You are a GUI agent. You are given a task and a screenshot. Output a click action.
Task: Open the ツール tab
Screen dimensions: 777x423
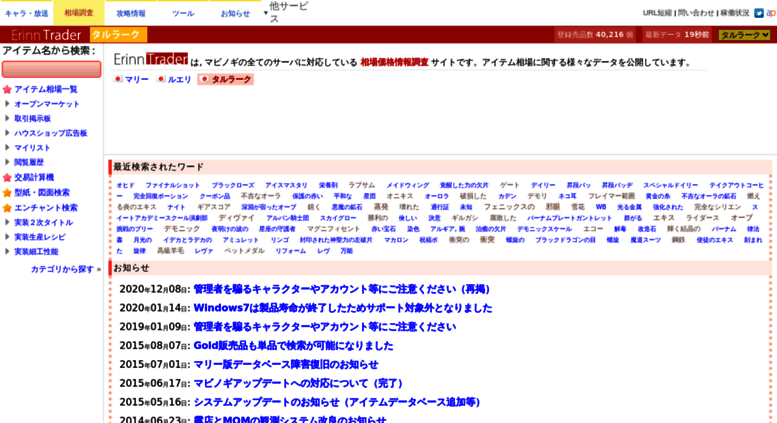(183, 13)
